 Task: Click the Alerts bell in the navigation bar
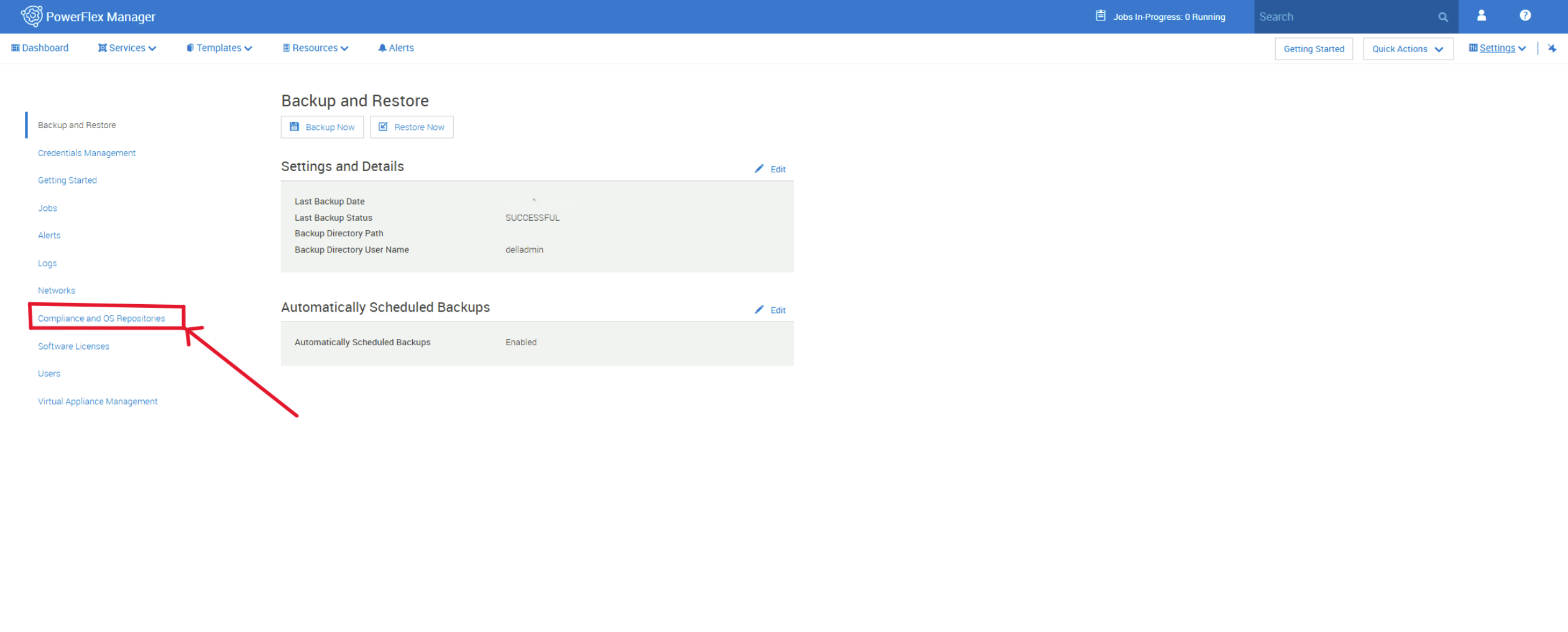395,48
